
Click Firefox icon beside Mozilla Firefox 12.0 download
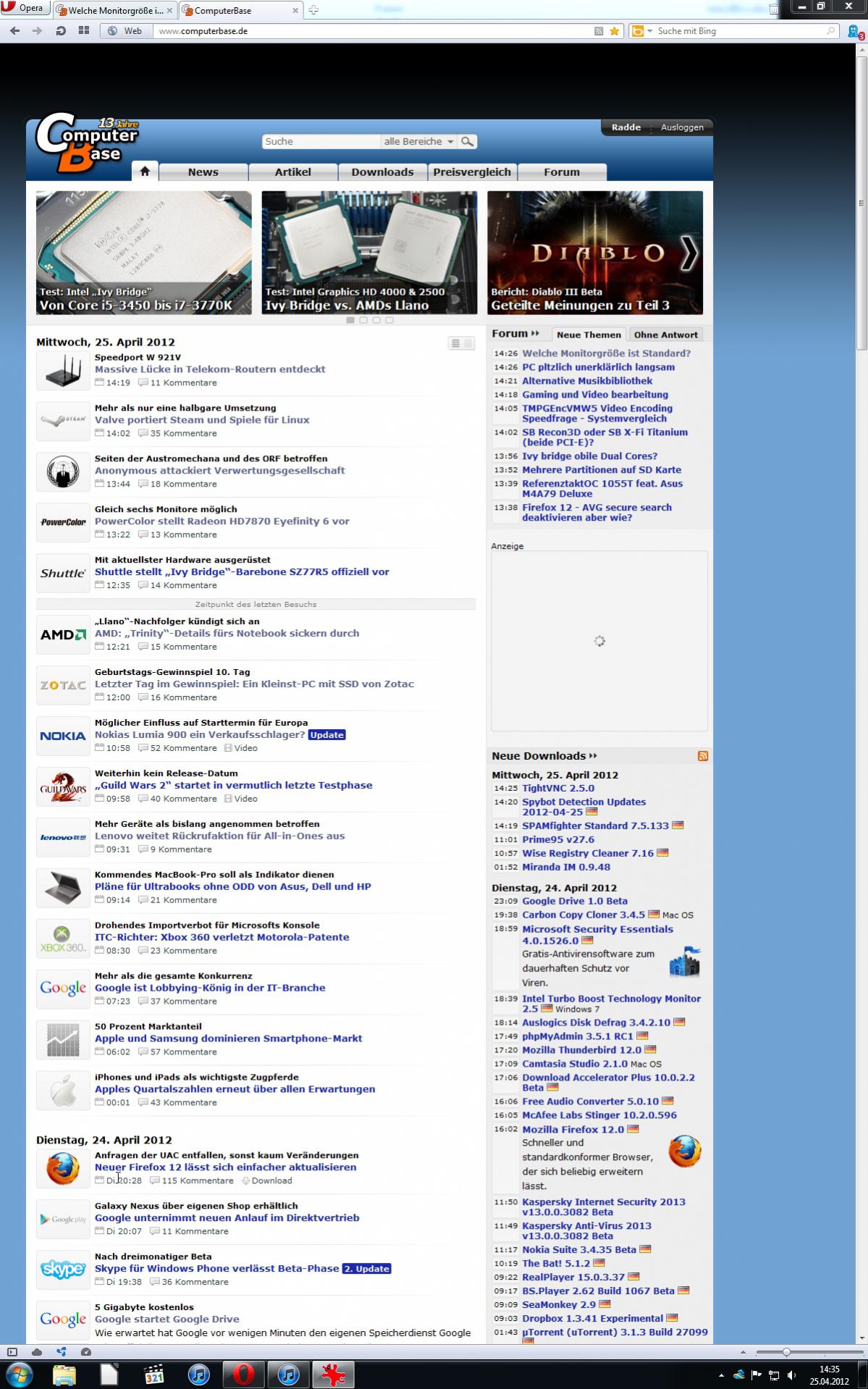coord(684,1151)
